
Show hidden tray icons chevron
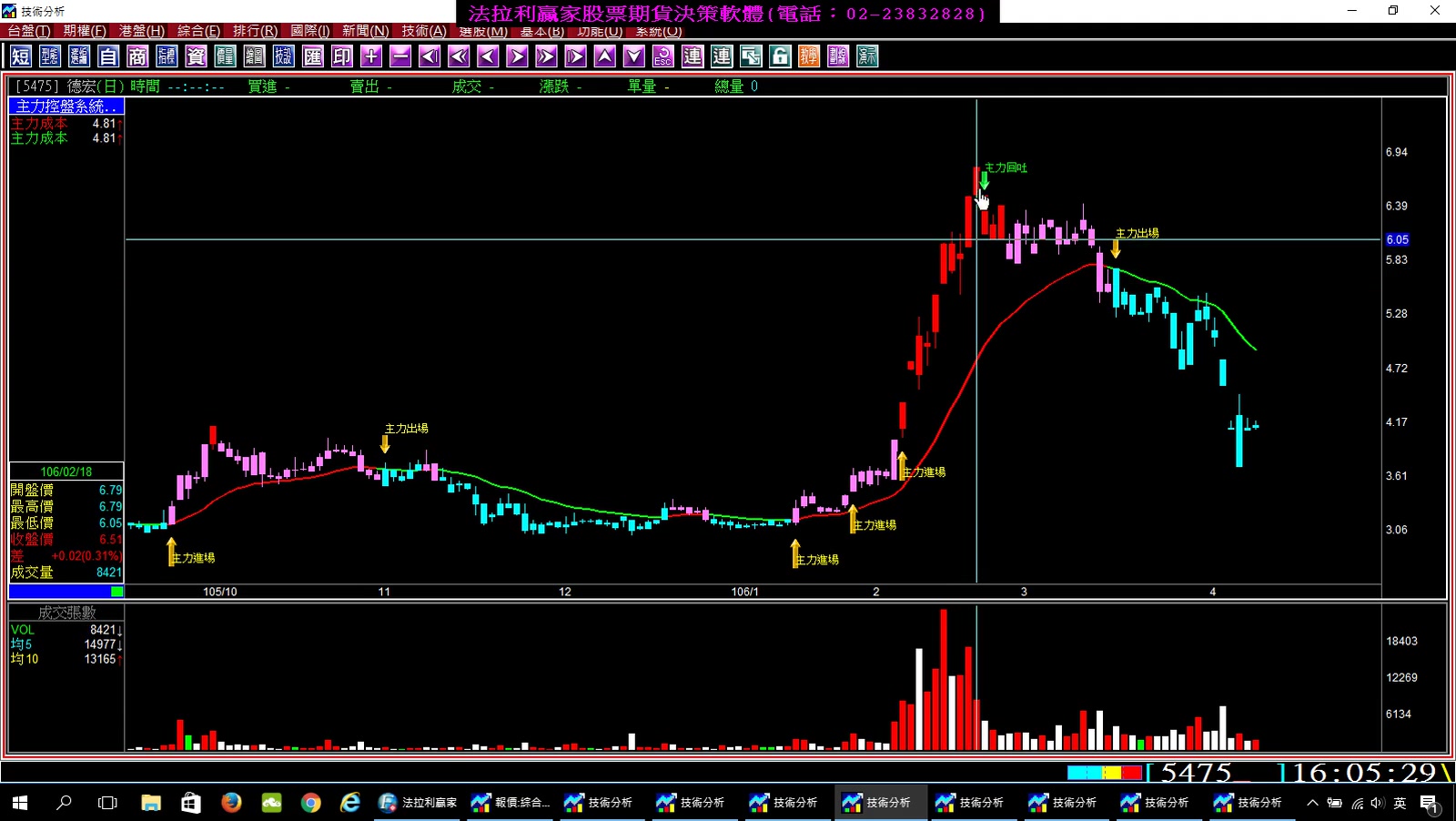pyautogui.click(x=1312, y=803)
